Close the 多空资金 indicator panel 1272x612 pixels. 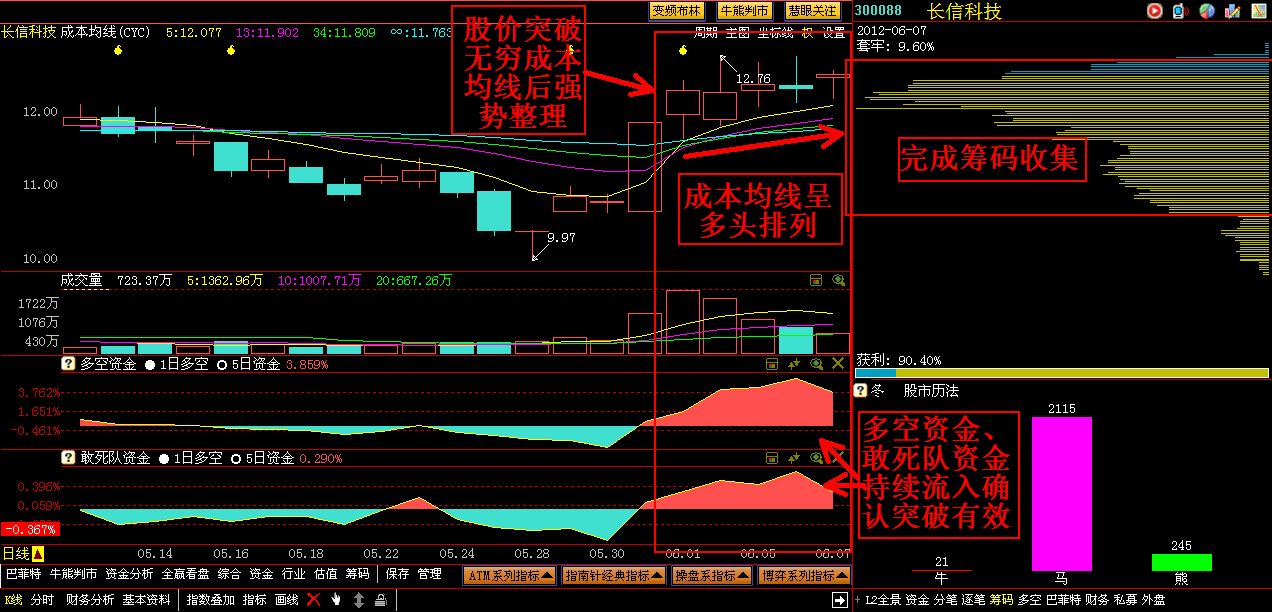pos(838,364)
